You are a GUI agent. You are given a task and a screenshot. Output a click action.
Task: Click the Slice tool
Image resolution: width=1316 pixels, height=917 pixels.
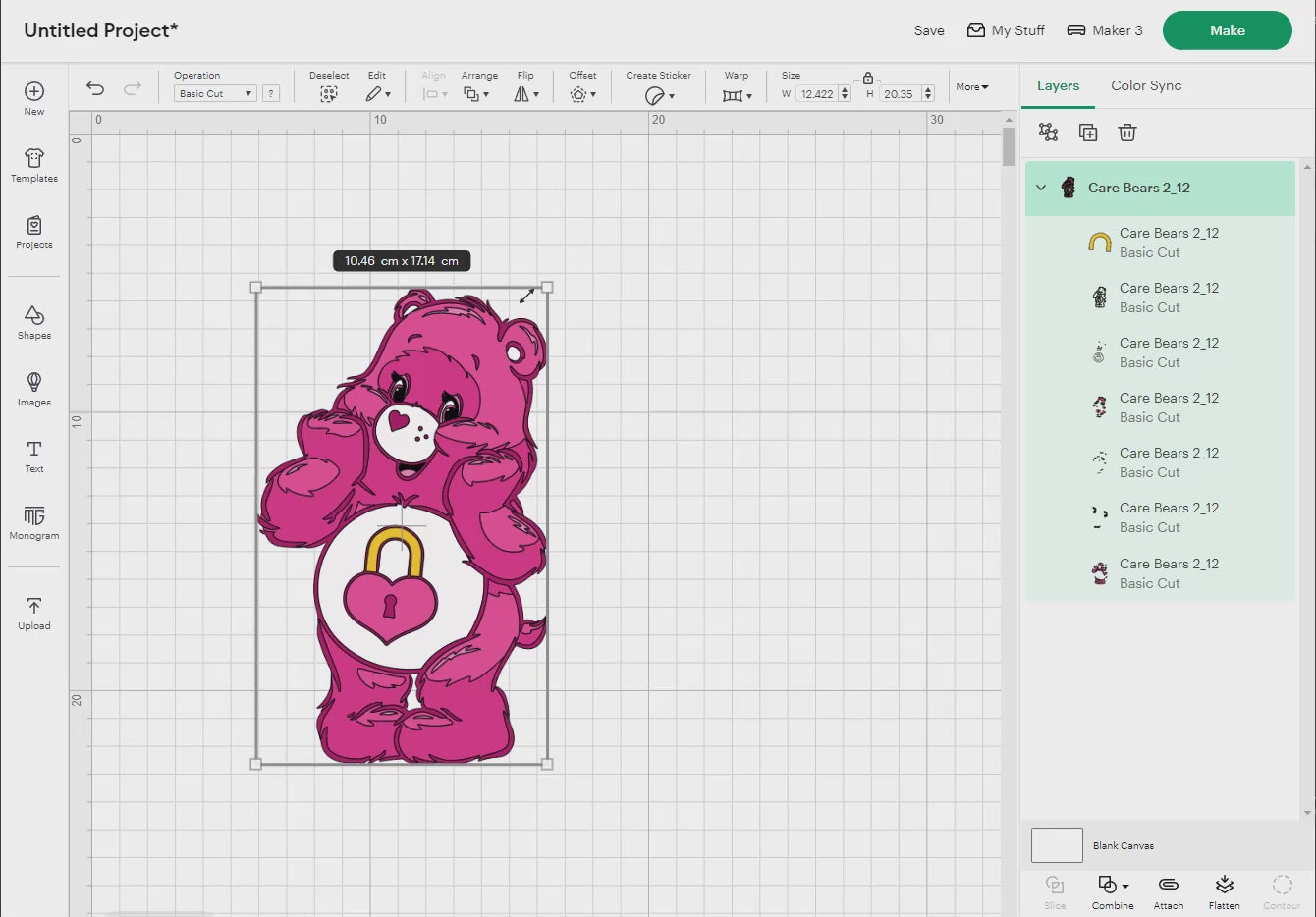tap(1055, 891)
